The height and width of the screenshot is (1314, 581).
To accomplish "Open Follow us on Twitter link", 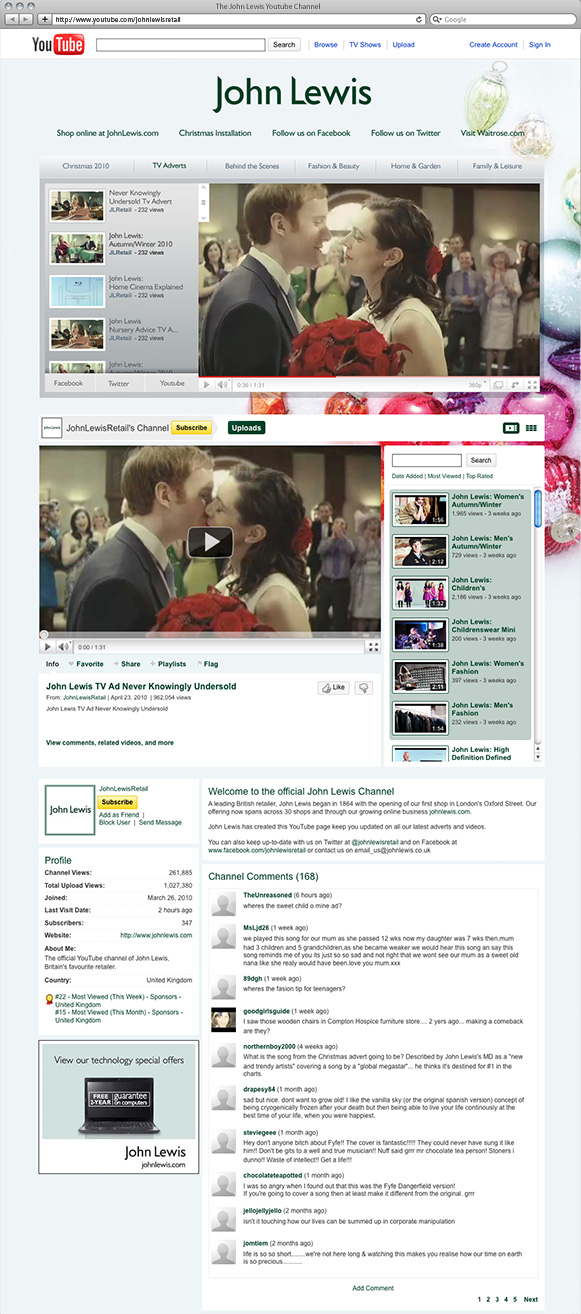I will coord(405,133).
